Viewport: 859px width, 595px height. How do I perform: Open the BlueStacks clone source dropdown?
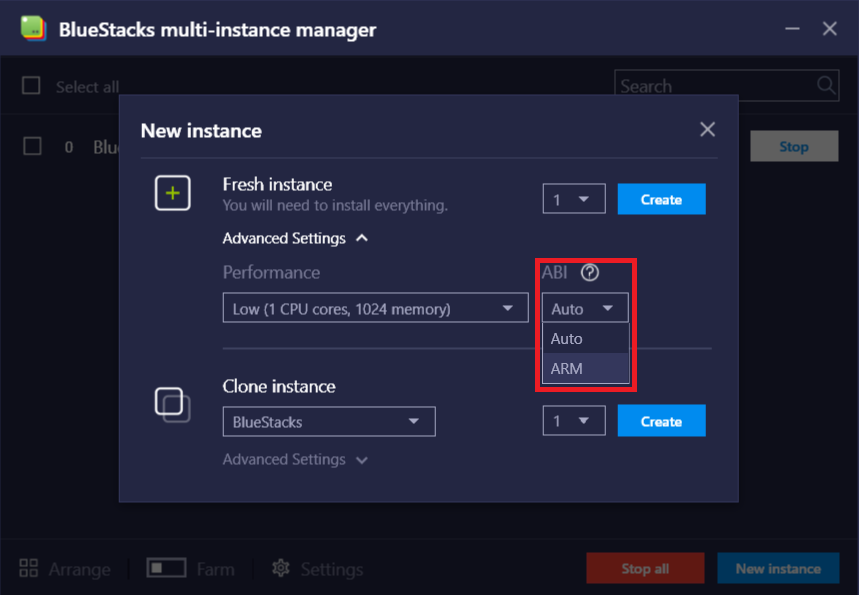click(329, 421)
